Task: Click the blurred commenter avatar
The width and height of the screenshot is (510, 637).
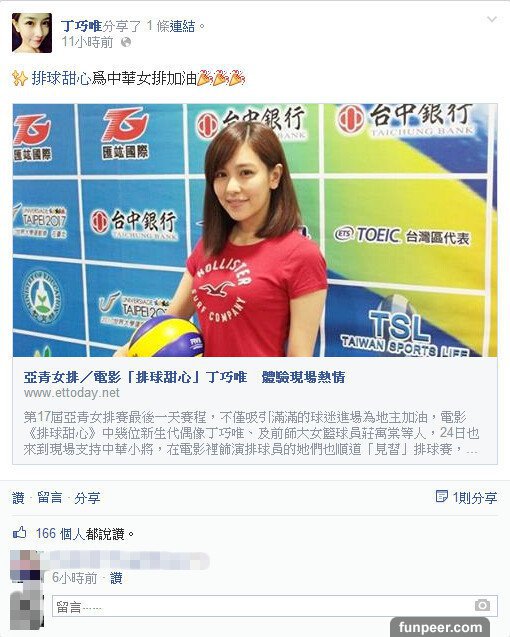Action: (x=25, y=565)
